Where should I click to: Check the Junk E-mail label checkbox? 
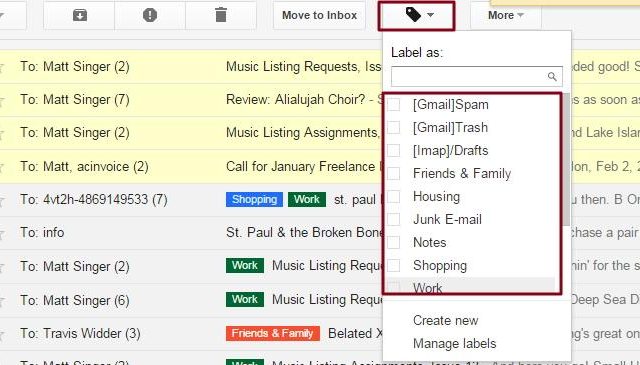394,219
